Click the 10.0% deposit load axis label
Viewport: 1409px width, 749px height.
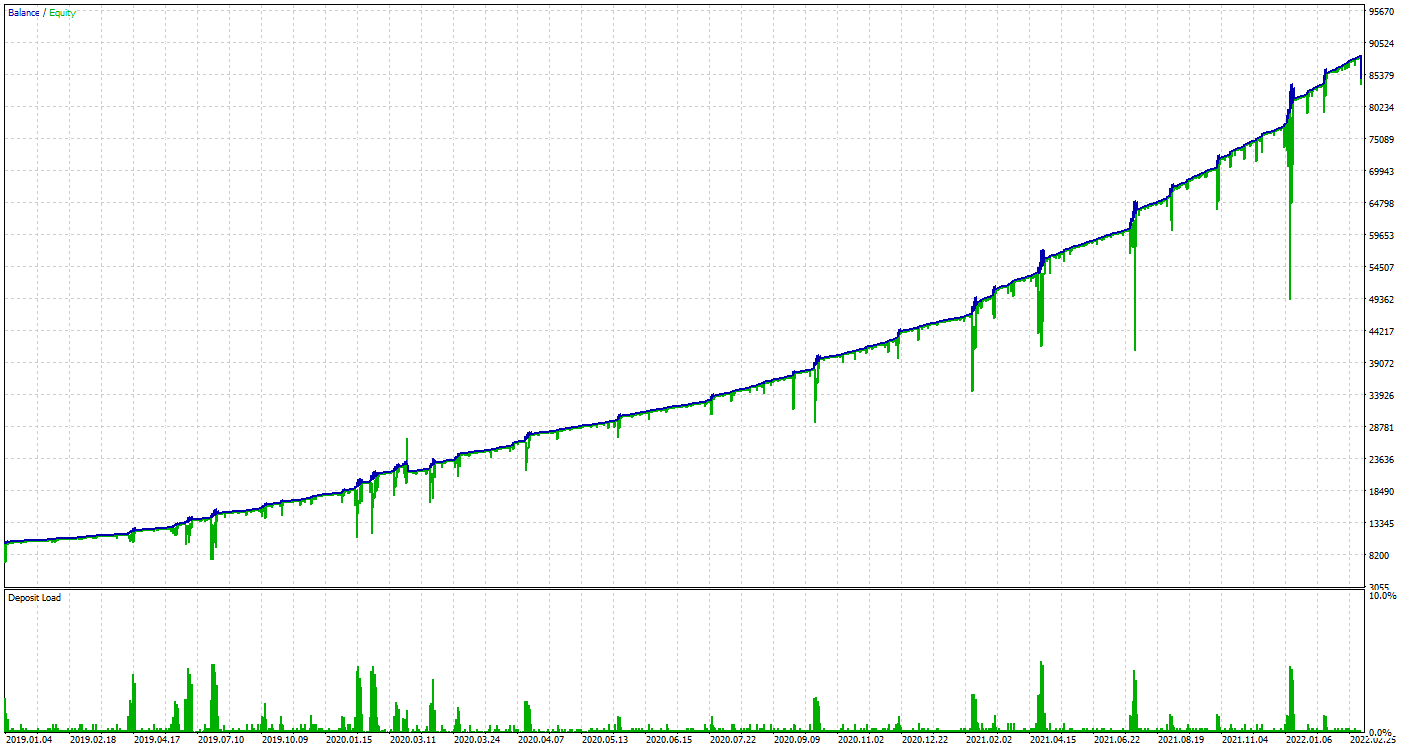(1382, 596)
